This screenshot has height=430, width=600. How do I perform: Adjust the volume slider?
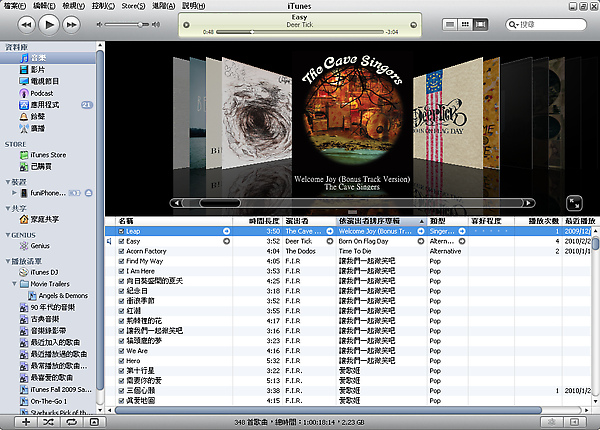(x=141, y=24)
